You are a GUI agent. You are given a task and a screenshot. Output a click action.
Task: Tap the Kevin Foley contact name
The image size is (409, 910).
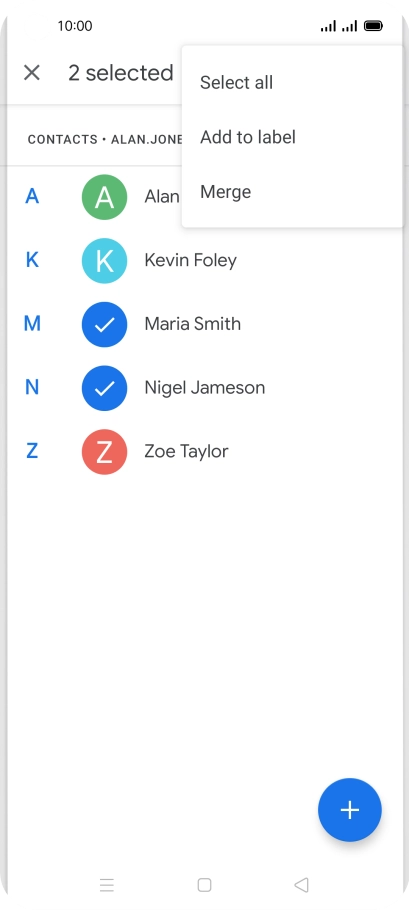[x=190, y=261]
